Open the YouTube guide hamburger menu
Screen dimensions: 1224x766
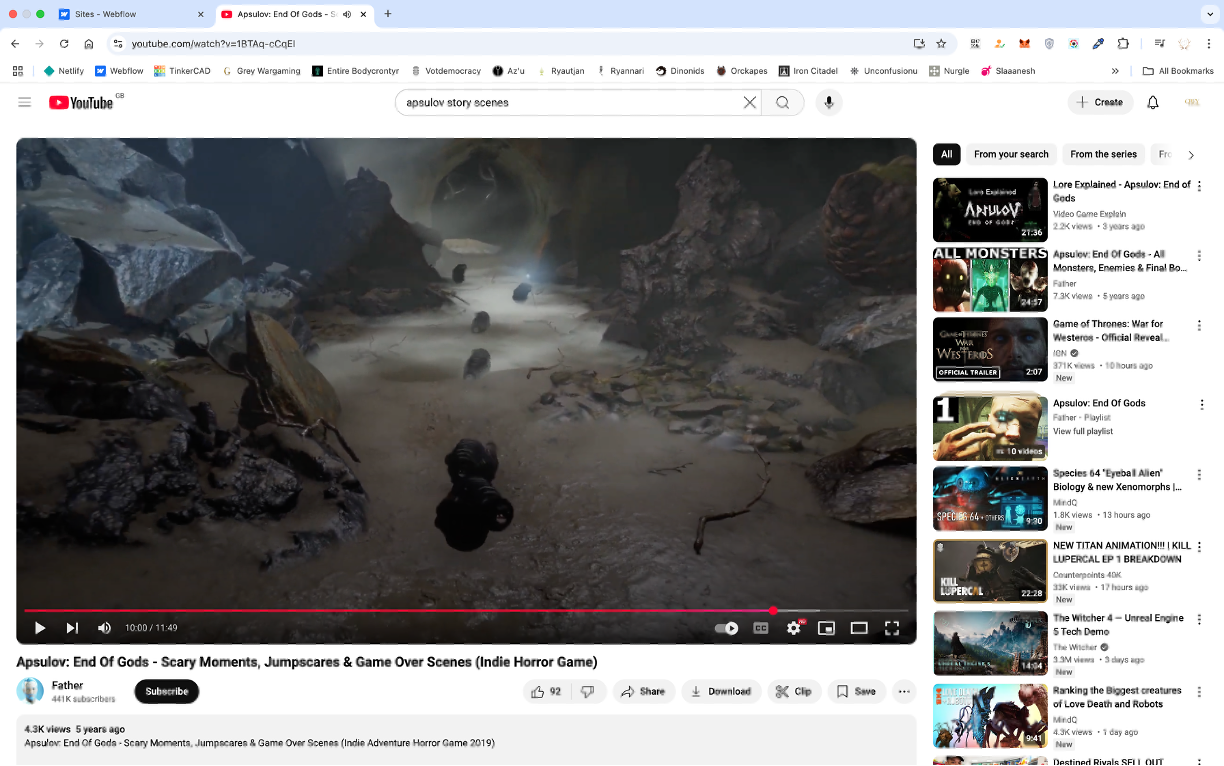[x=25, y=102]
